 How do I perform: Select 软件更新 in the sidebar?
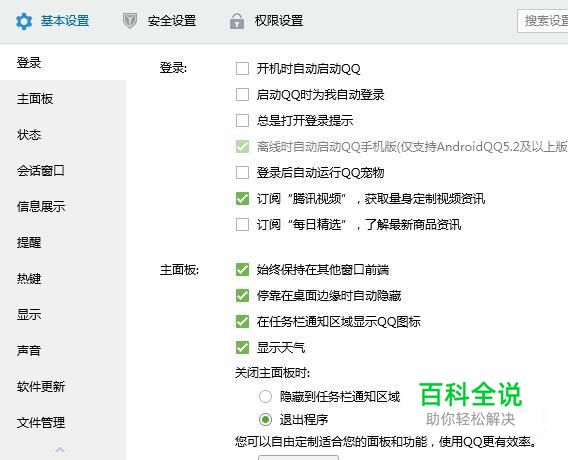[x=41, y=386]
